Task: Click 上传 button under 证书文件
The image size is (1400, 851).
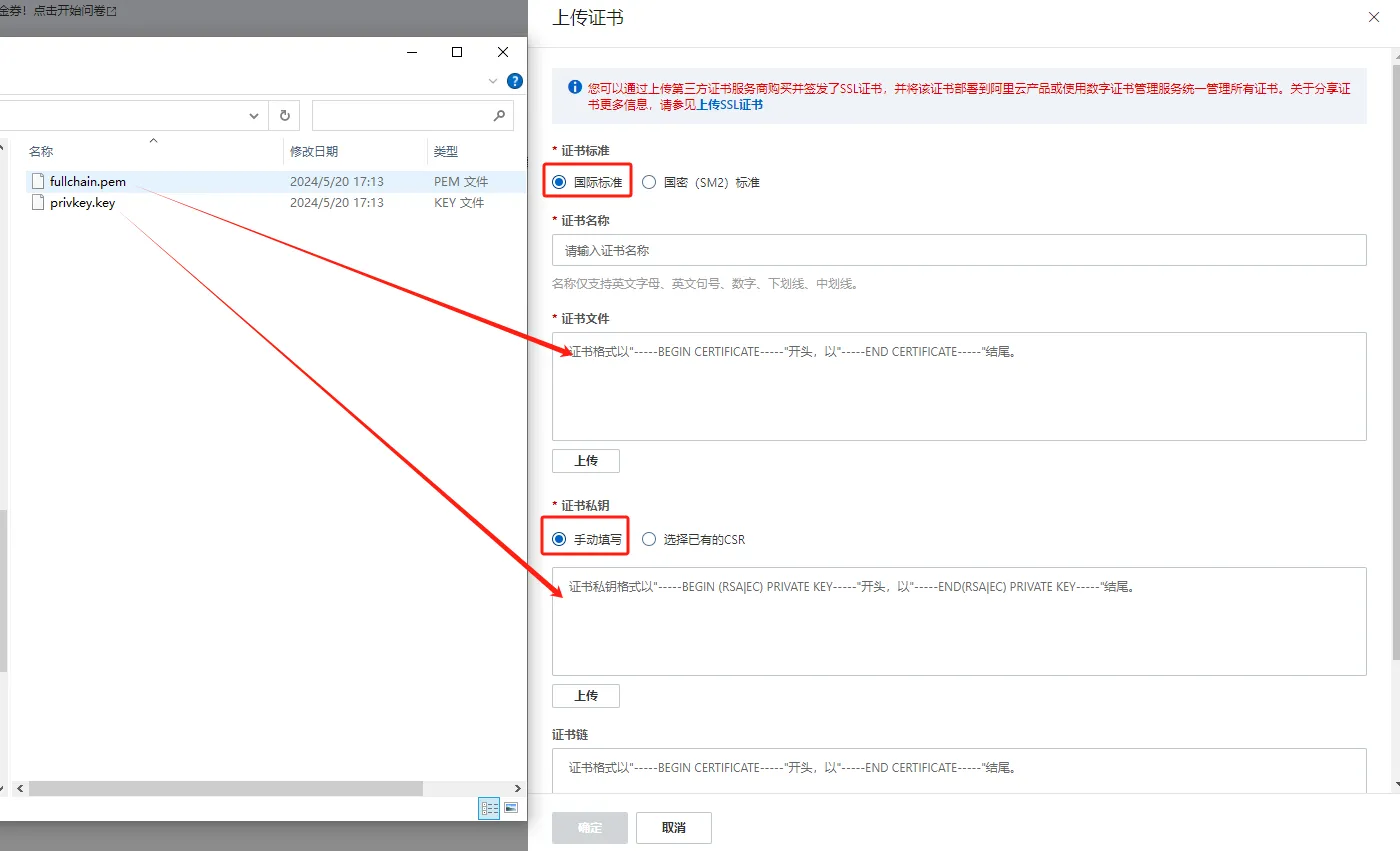Action: 586,461
